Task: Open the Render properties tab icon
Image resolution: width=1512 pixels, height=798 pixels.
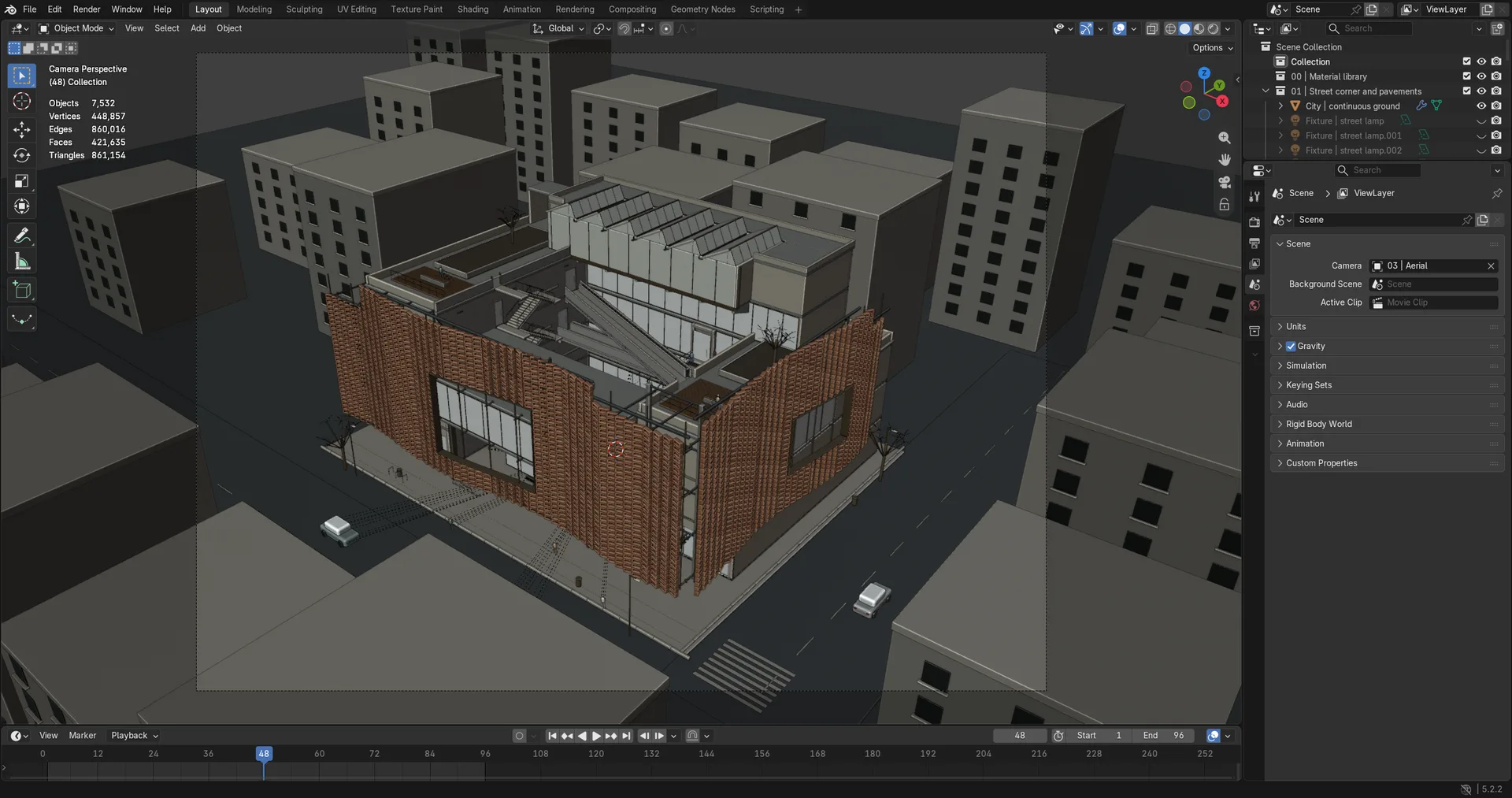Action: [1254, 222]
